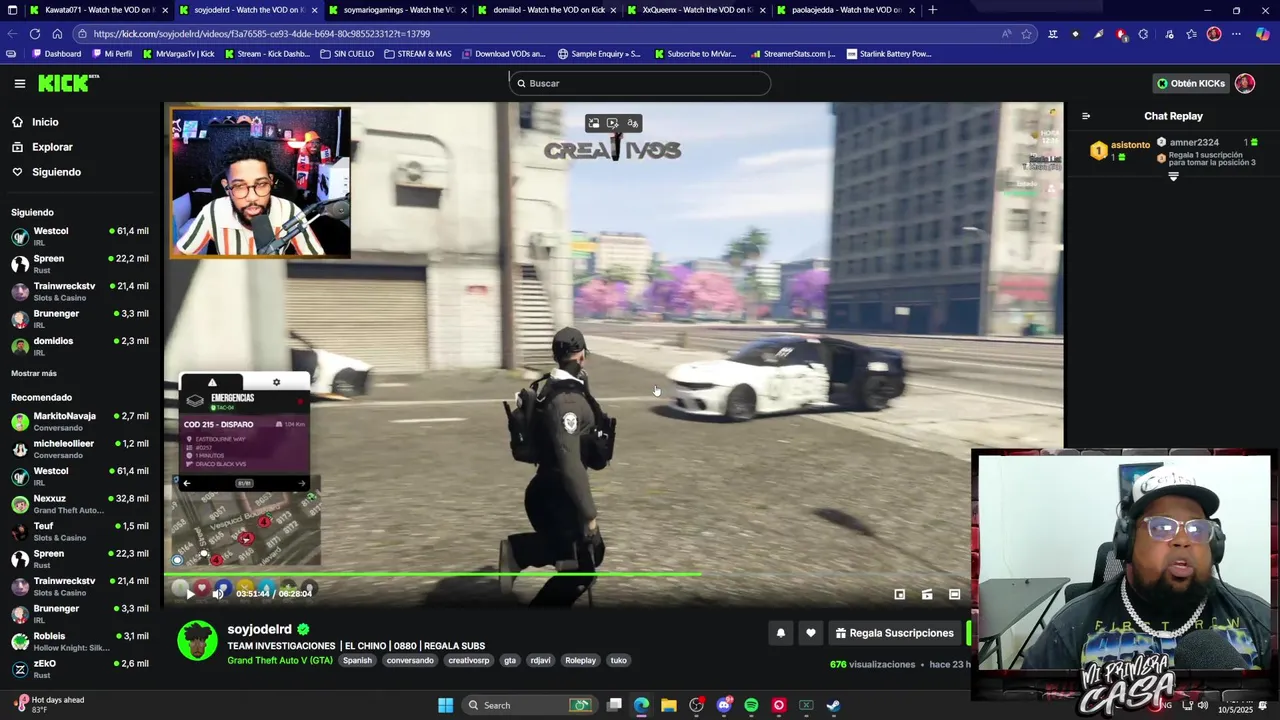Click the Roleplay tag
Image resolution: width=1280 pixels, height=720 pixels.
click(580, 660)
